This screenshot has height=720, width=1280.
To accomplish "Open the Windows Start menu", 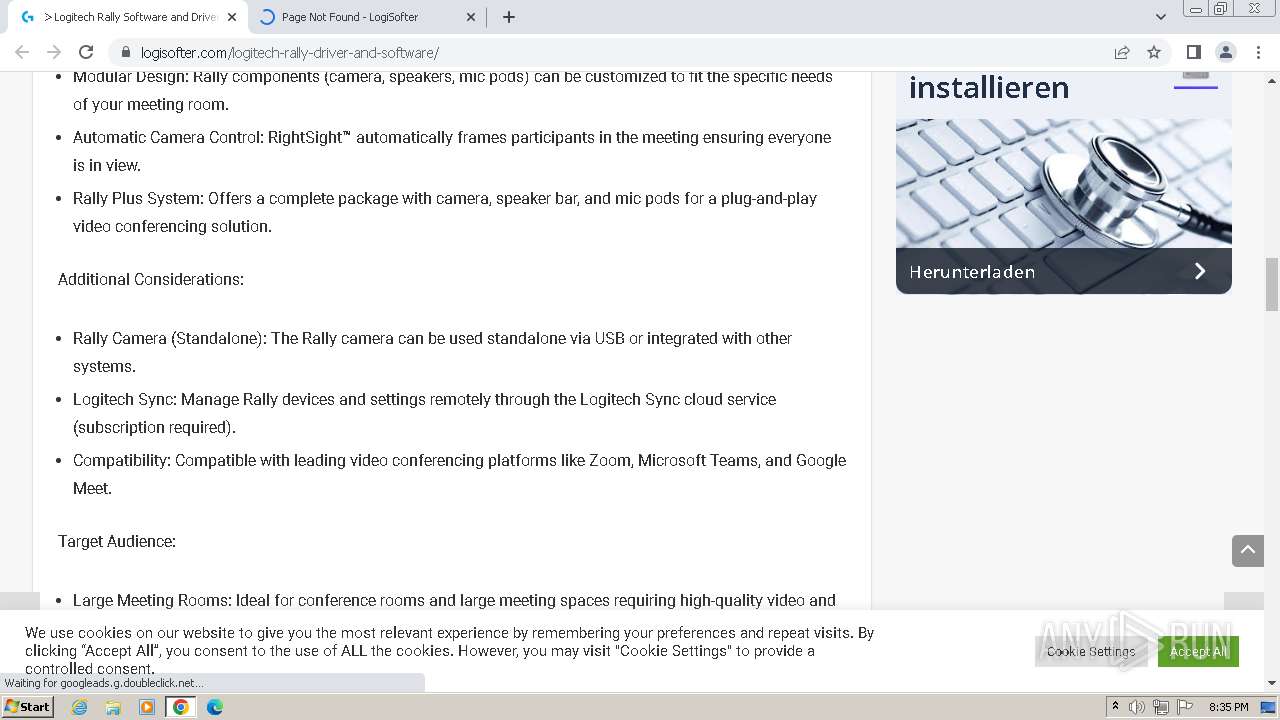I will (27, 707).
